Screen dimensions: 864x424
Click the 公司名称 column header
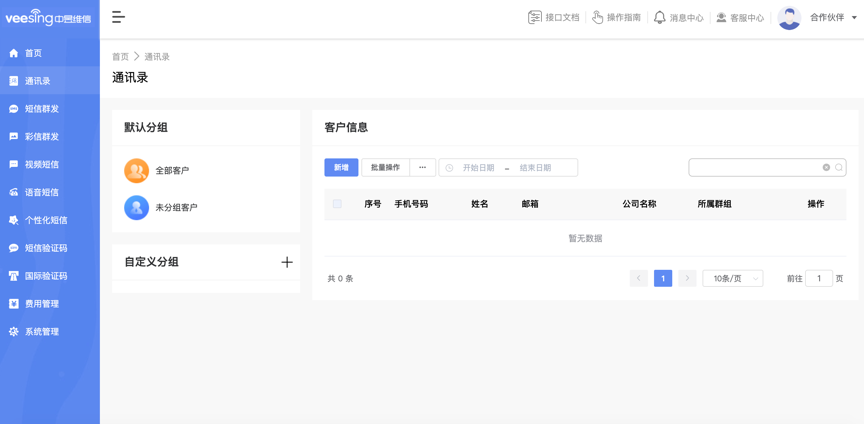pyautogui.click(x=639, y=204)
